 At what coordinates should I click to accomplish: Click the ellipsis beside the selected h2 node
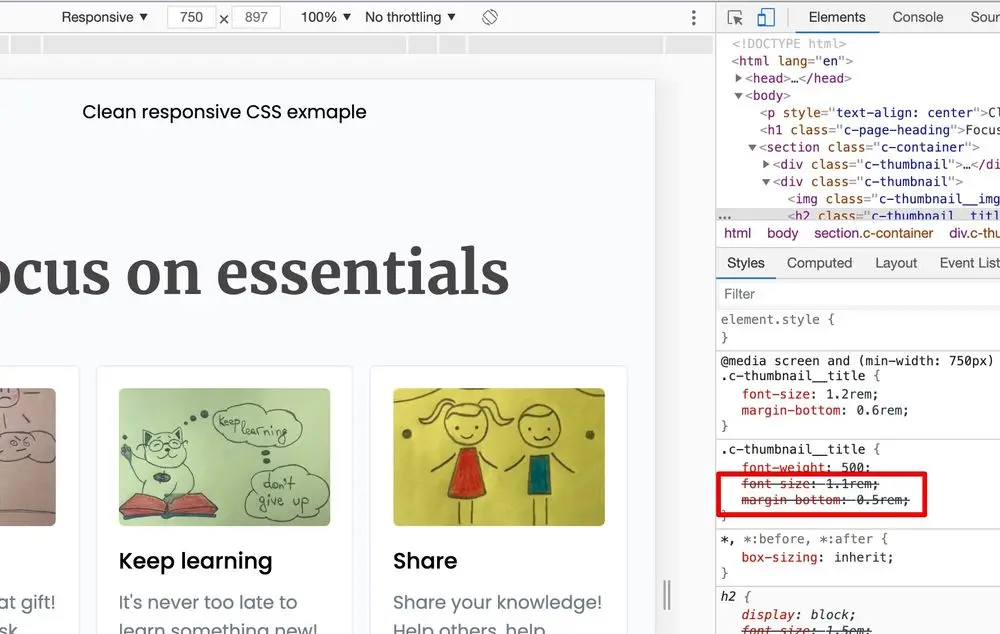pyautogui.click(x=724, y=215)
